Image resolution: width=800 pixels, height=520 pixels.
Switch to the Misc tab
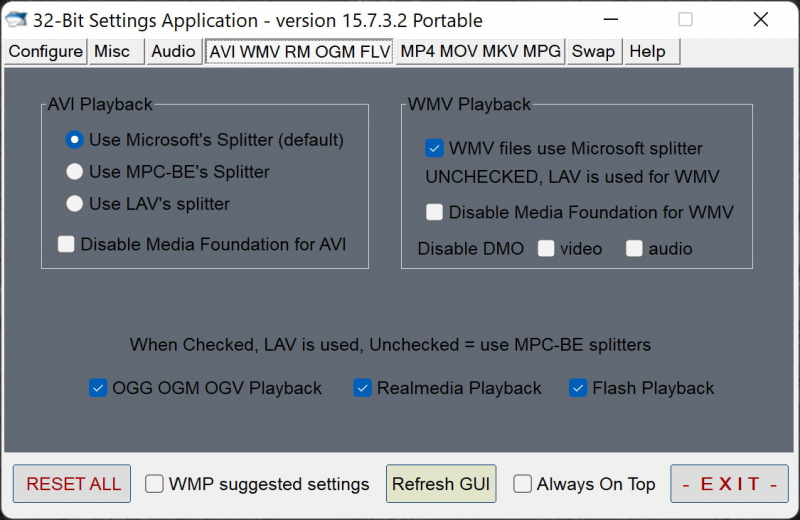tap(112, 52)
